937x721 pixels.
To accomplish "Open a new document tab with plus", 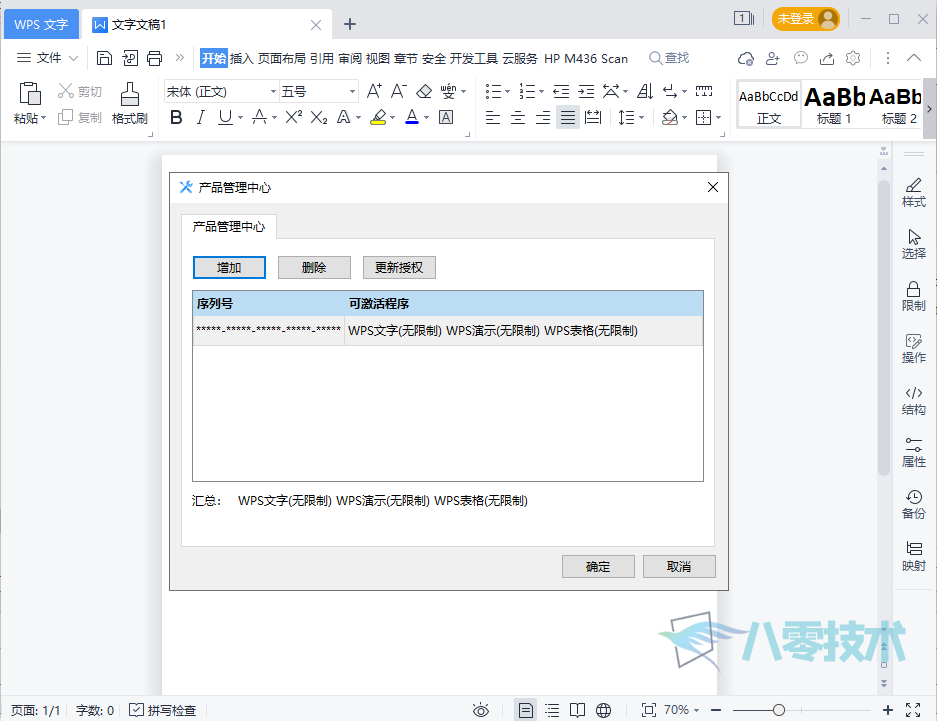I will 350,24.
